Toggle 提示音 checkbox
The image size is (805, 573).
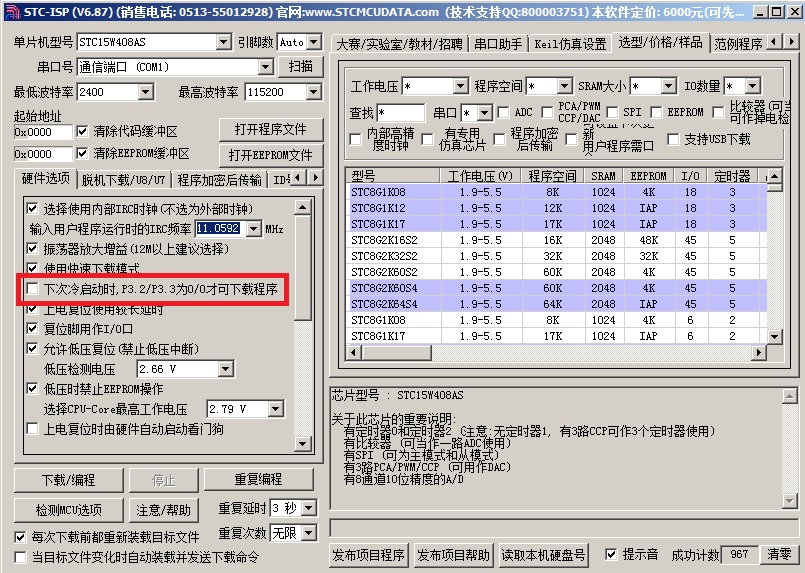click(x=611, y=555)
